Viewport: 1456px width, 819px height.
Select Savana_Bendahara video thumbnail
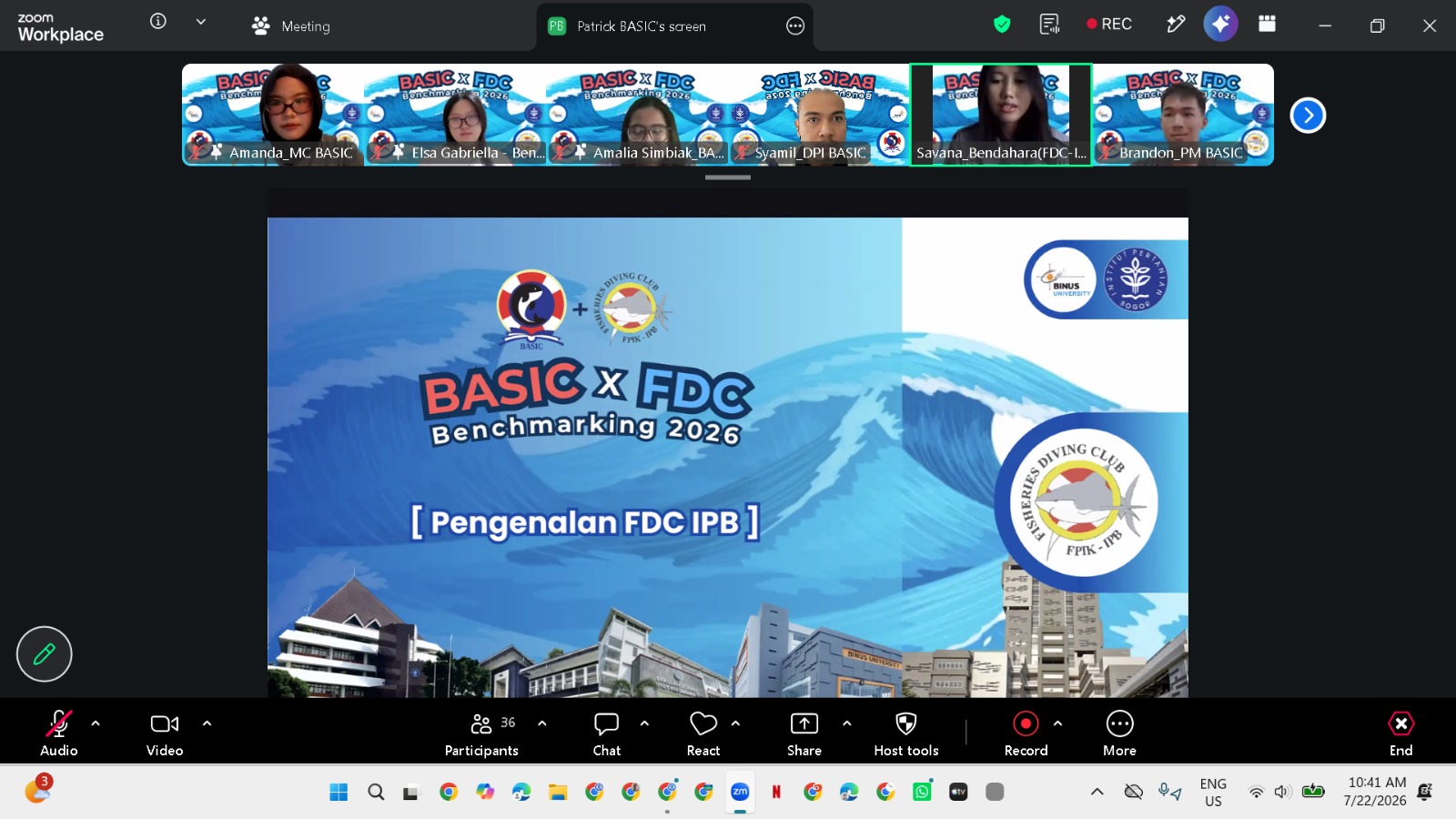click(x=1001, y=115)
